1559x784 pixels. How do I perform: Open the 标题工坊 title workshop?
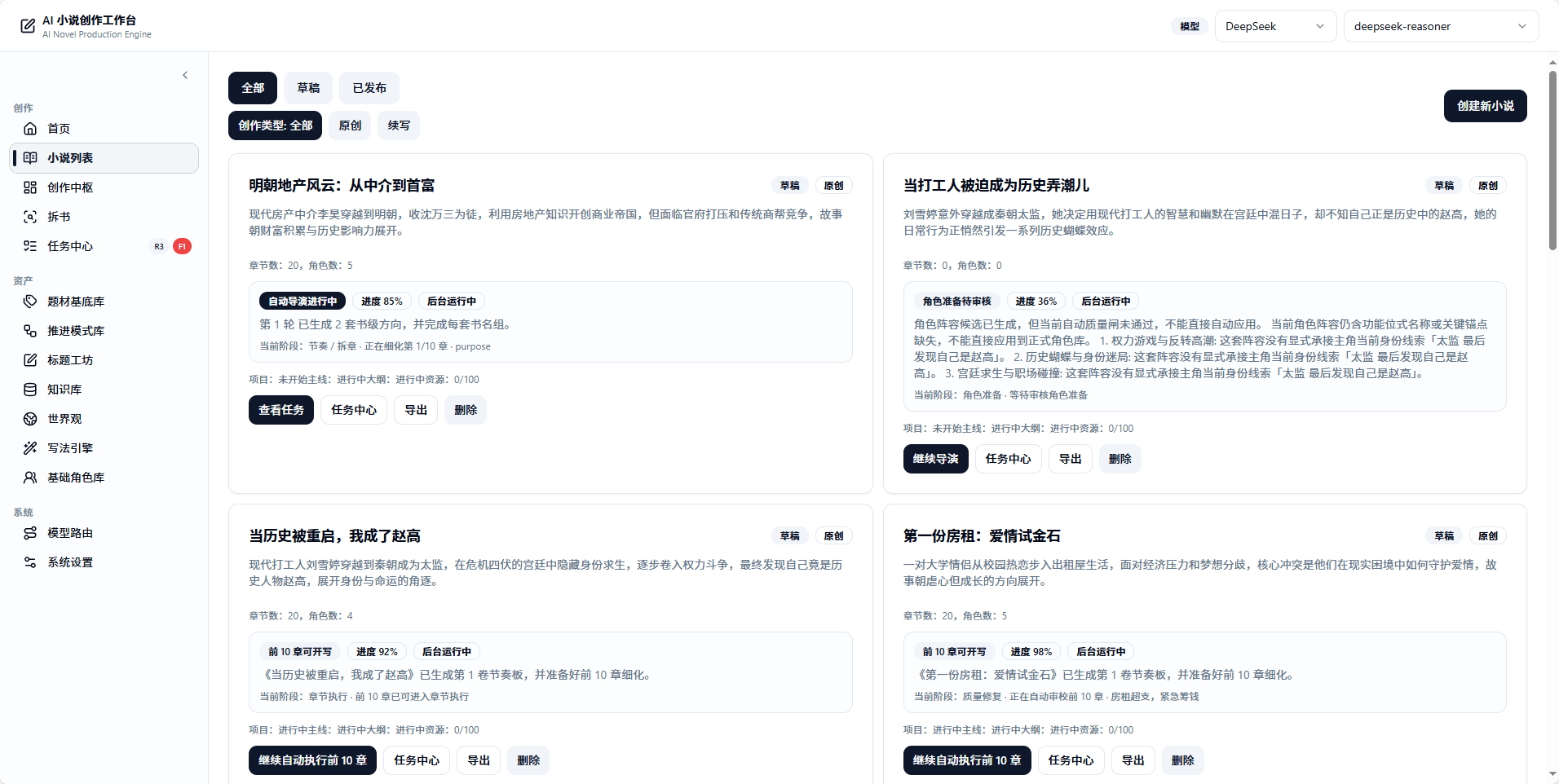click(x=69, y=359)
